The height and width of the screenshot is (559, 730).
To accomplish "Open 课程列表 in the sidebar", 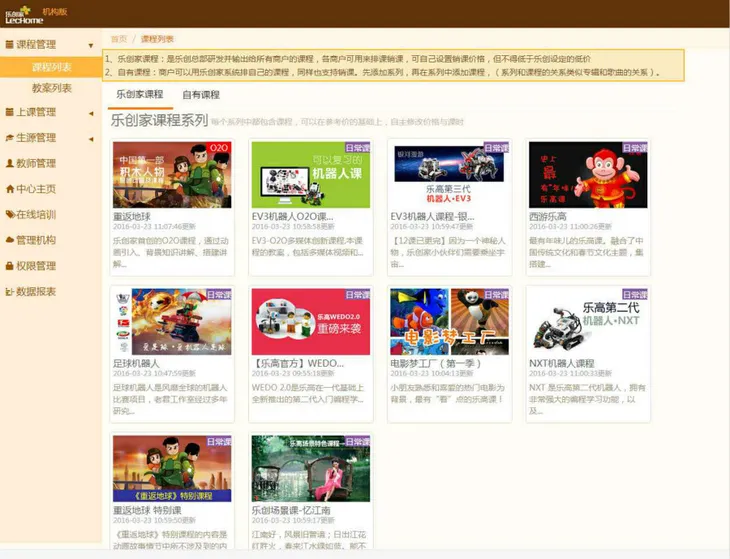I will (51, 67).
